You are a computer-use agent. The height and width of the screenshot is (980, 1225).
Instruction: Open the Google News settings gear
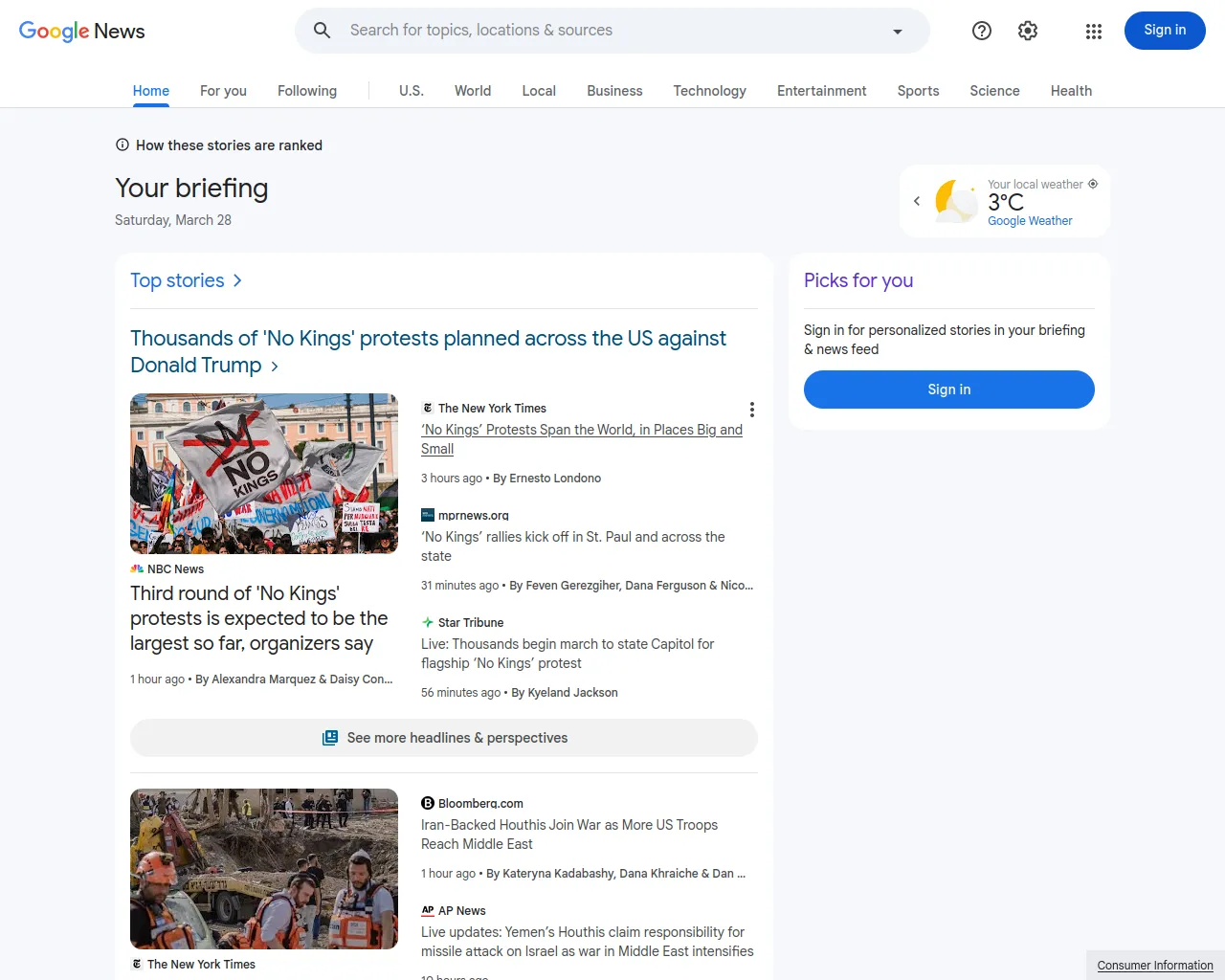point(1027,31)
